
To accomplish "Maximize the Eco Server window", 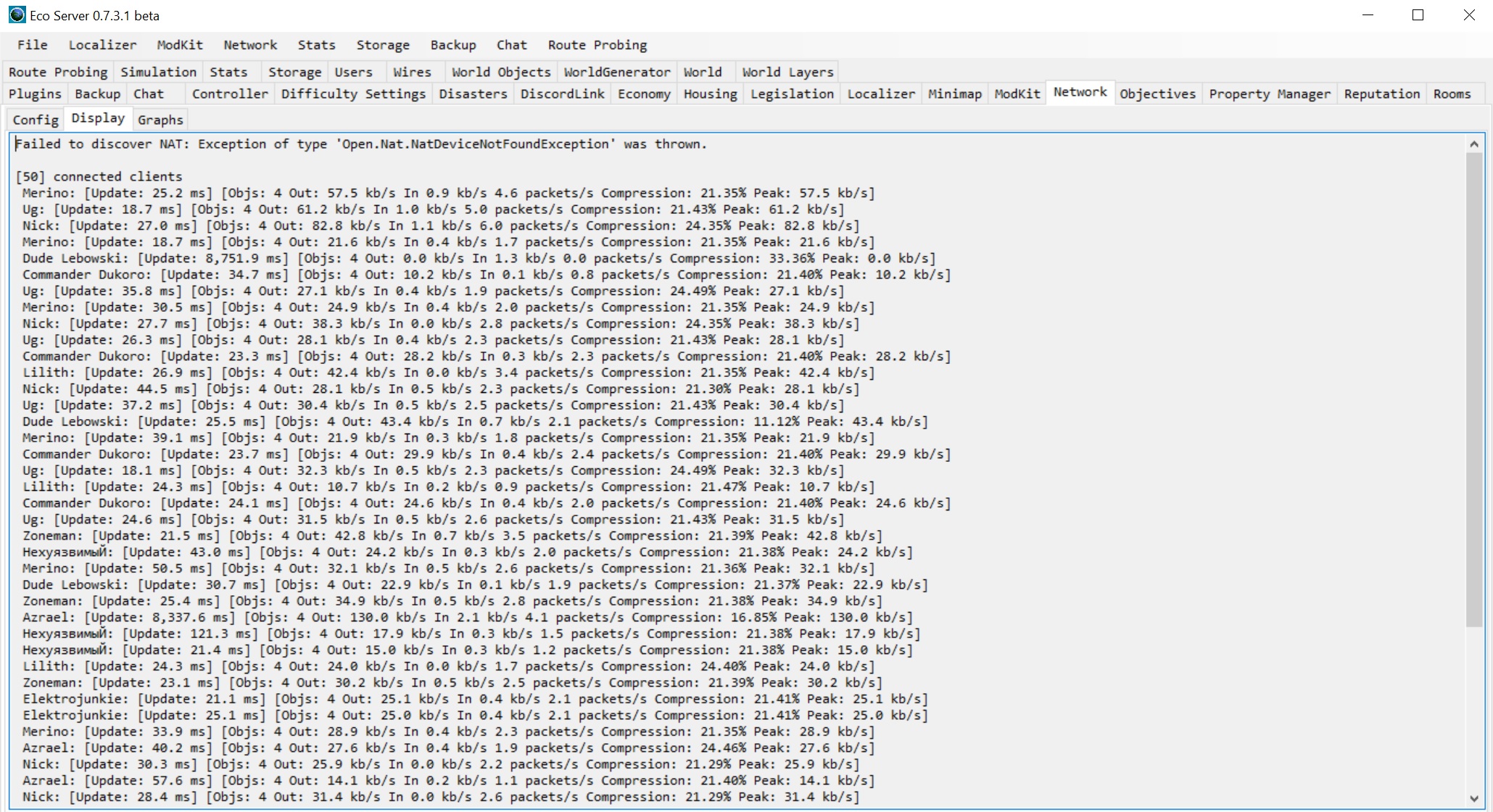I will pos(1418,15).
